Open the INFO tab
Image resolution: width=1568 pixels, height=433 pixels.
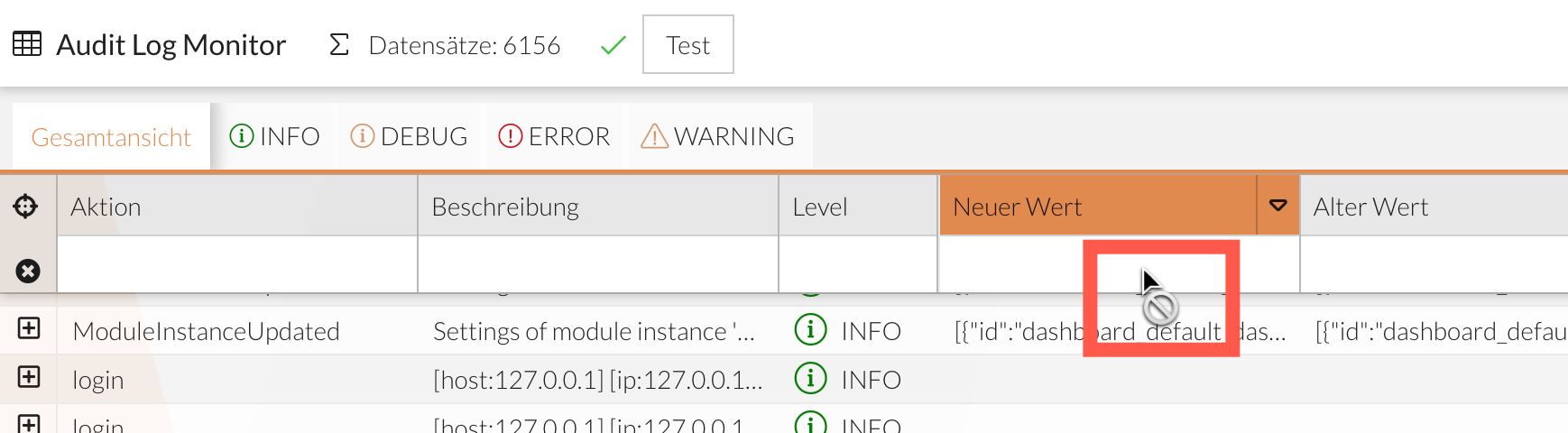click(274, 136)
